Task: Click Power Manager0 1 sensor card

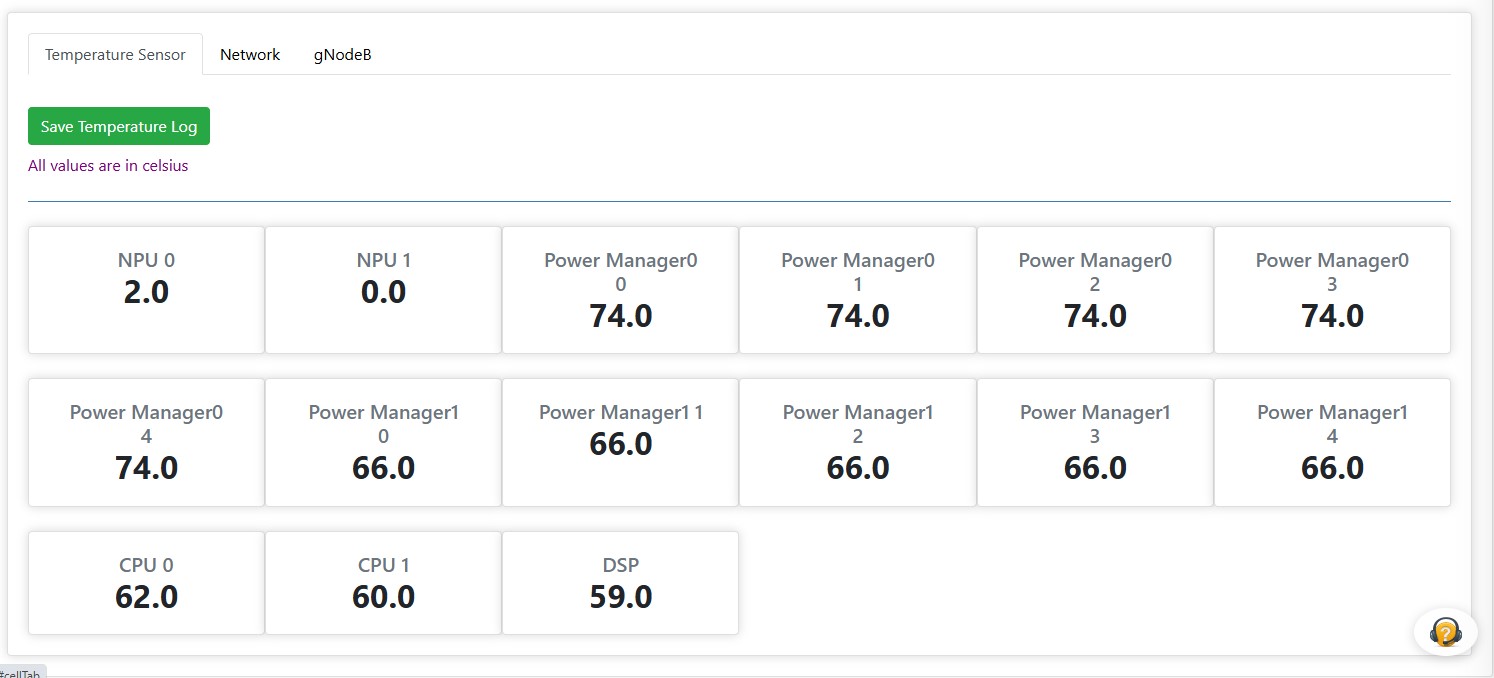Action: point(858,290)
